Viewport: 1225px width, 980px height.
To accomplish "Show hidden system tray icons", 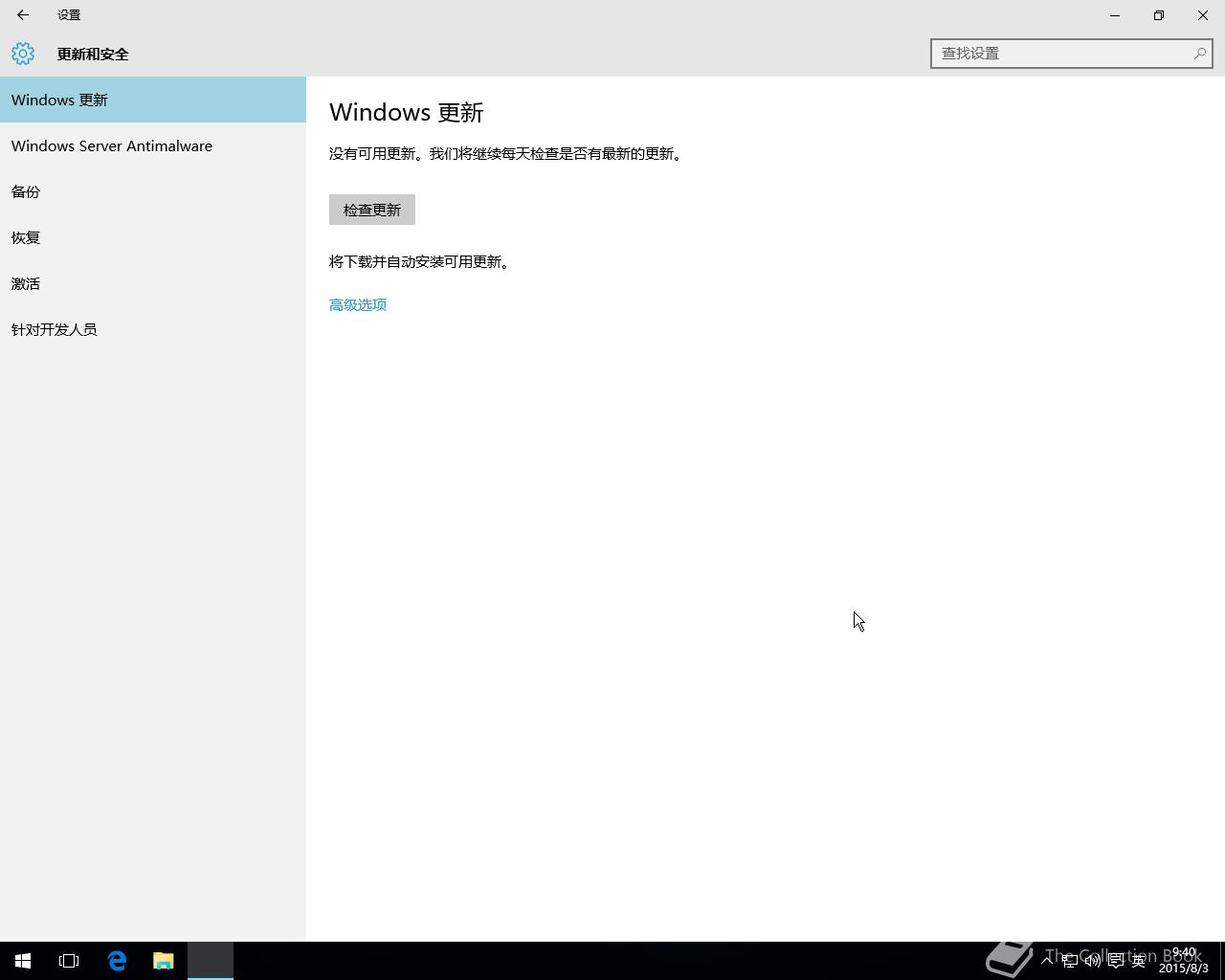I will coord(1047,960).
